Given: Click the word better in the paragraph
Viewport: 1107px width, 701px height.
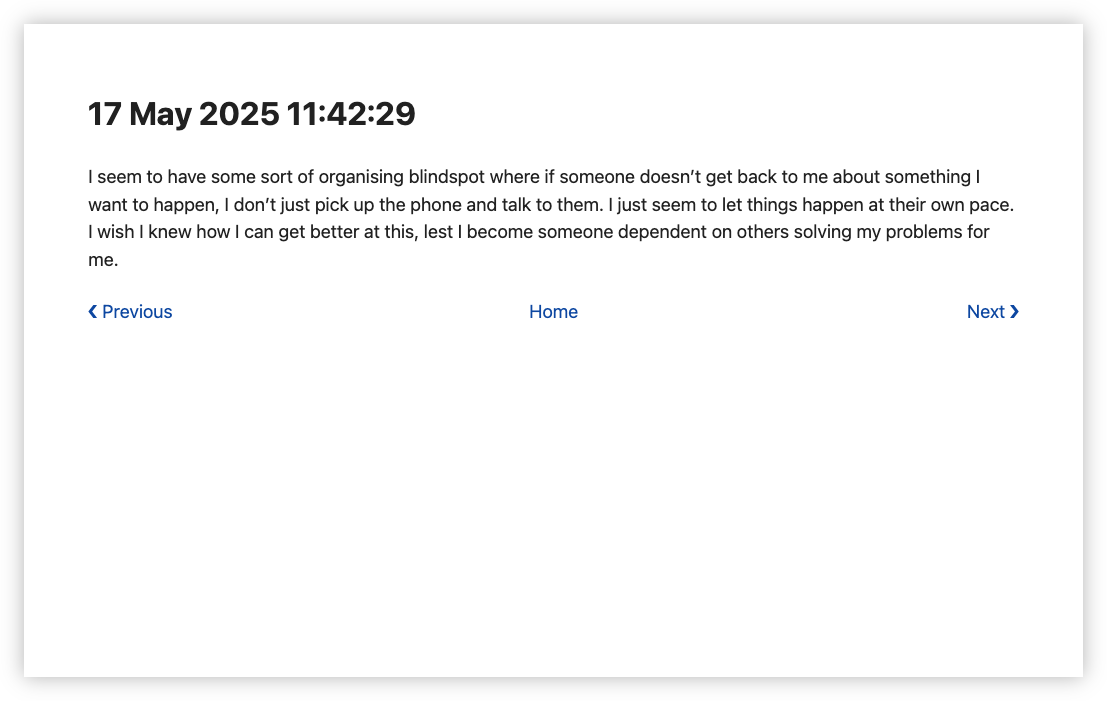Looking at the screenshot, I should [335, 232].
